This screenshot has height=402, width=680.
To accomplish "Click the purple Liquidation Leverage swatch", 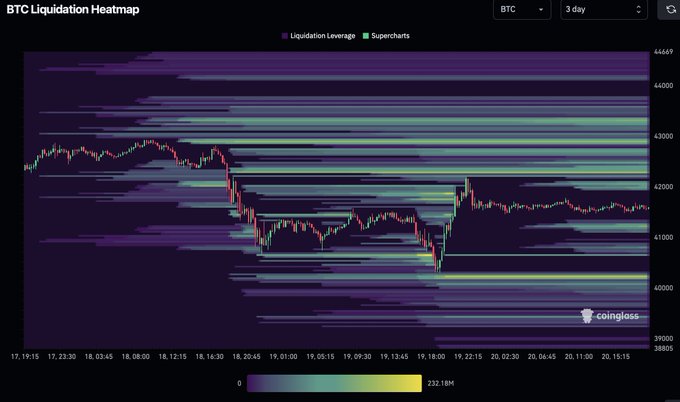I will (285, 36).
